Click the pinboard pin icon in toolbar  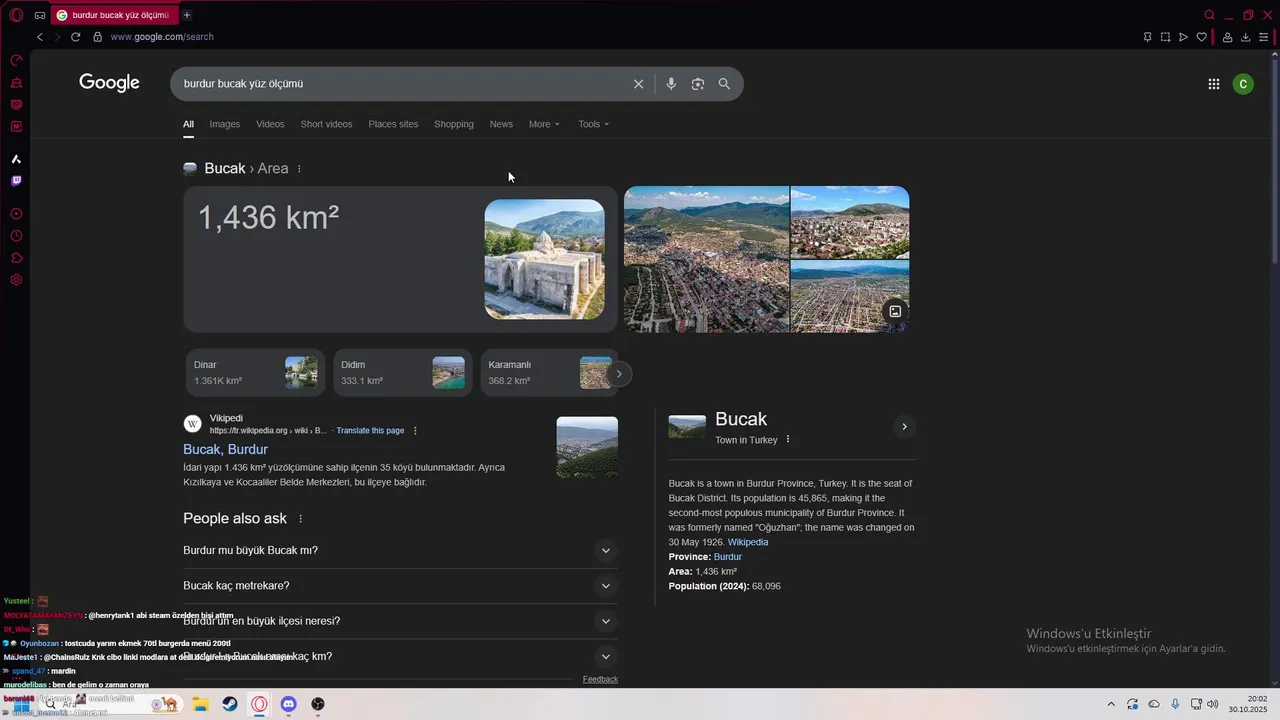click(x=1147, y=37)
